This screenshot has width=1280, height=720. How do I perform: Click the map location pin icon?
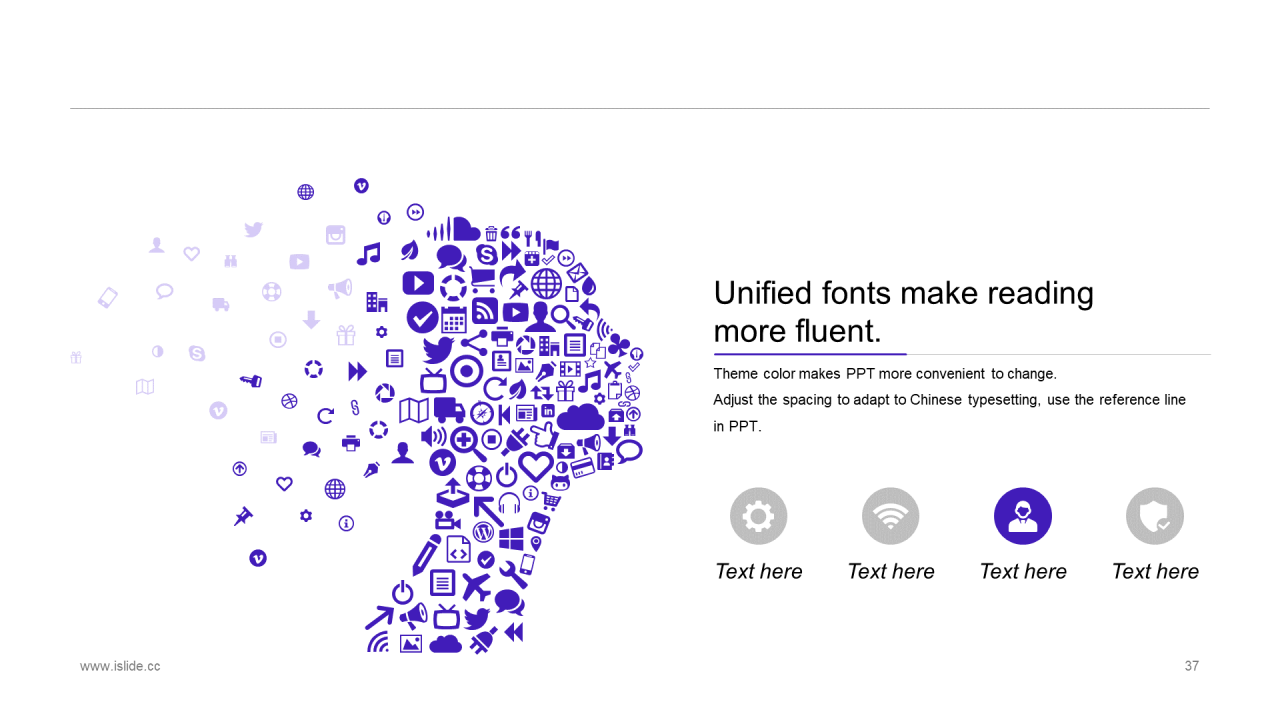(x=536, y=544)
